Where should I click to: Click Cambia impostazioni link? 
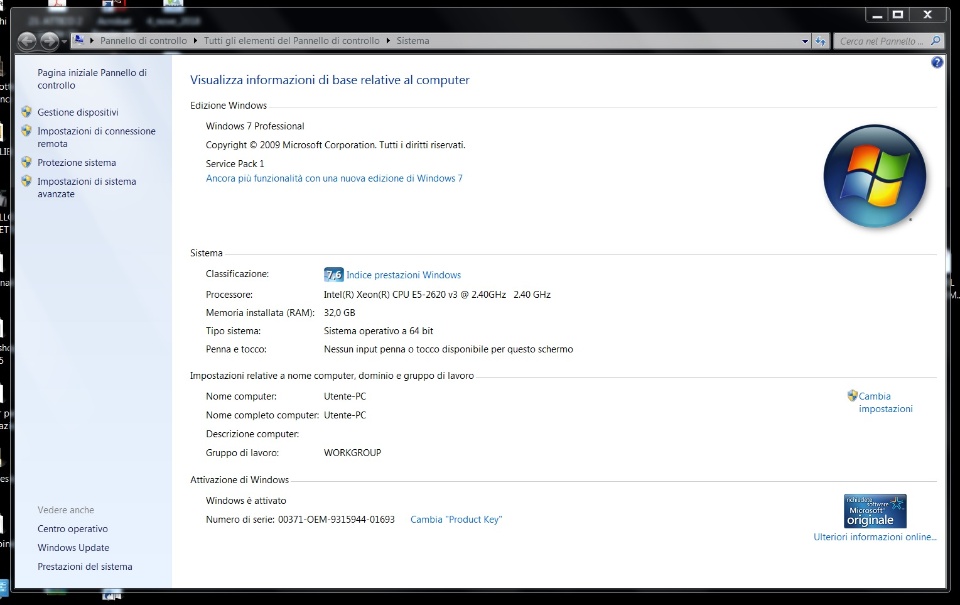[x=885, y=402]
